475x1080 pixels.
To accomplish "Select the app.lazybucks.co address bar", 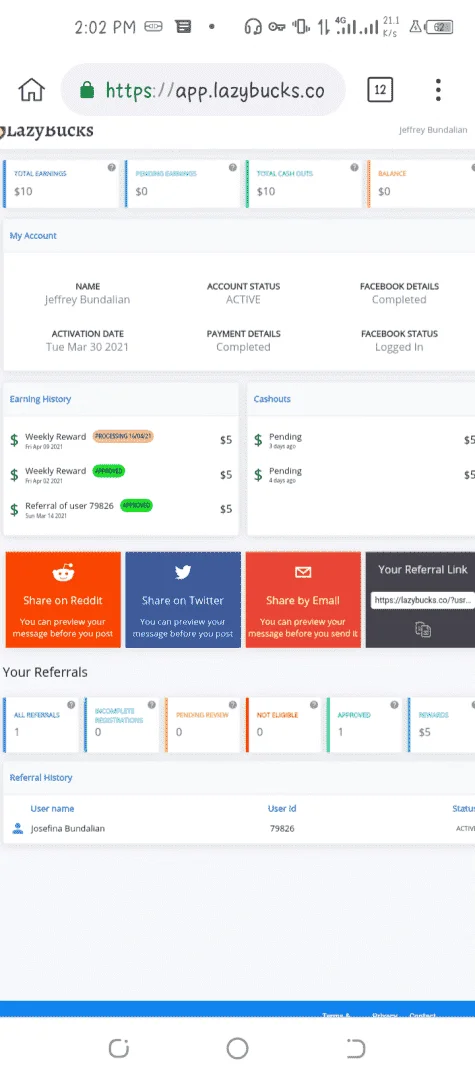I will coord(202,90).
